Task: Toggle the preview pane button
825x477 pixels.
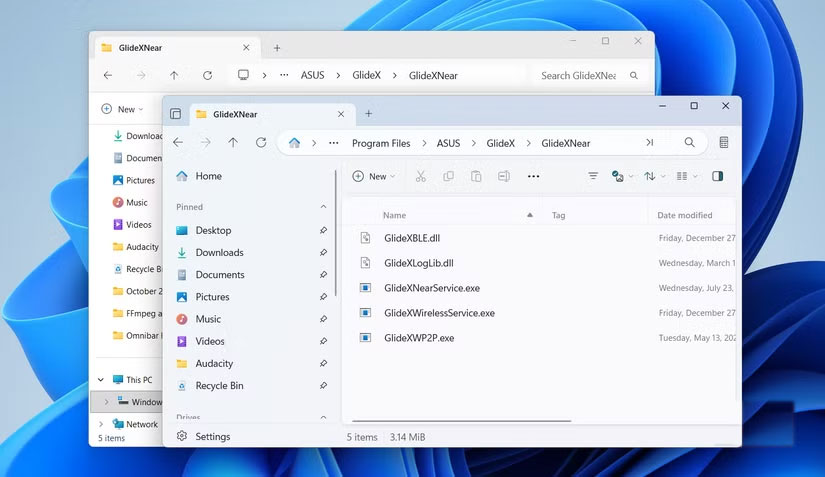Action: [x=717, y=176]
